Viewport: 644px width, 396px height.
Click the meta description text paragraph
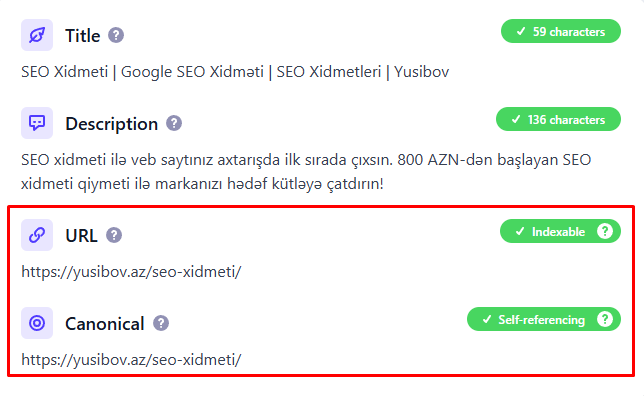click(x=306, y=172)
